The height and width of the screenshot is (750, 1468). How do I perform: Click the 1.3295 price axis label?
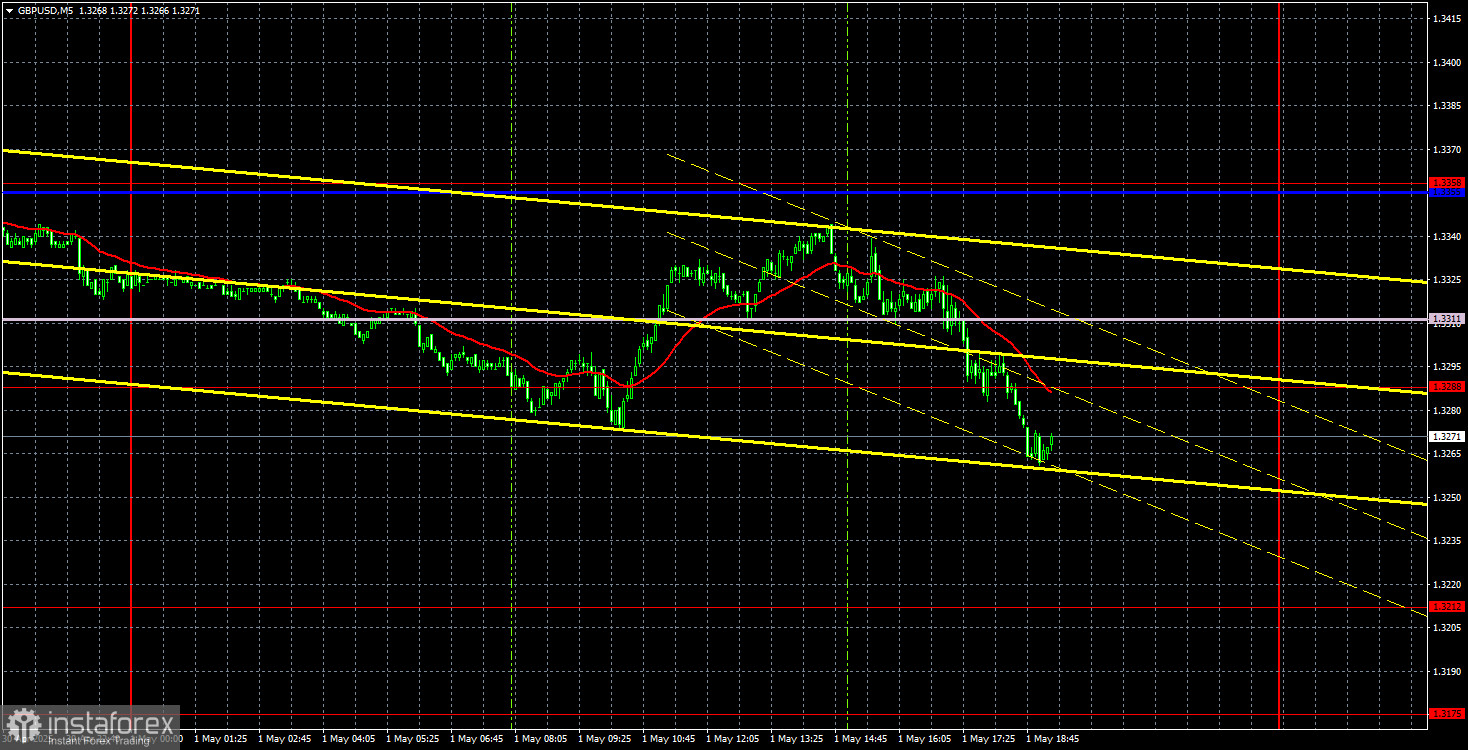pos(1448,367)
